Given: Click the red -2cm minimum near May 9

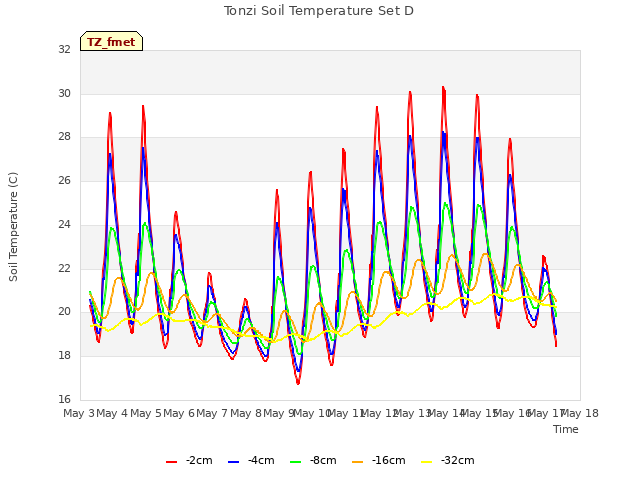Looking at the screenshot, I should pos(298,383).
